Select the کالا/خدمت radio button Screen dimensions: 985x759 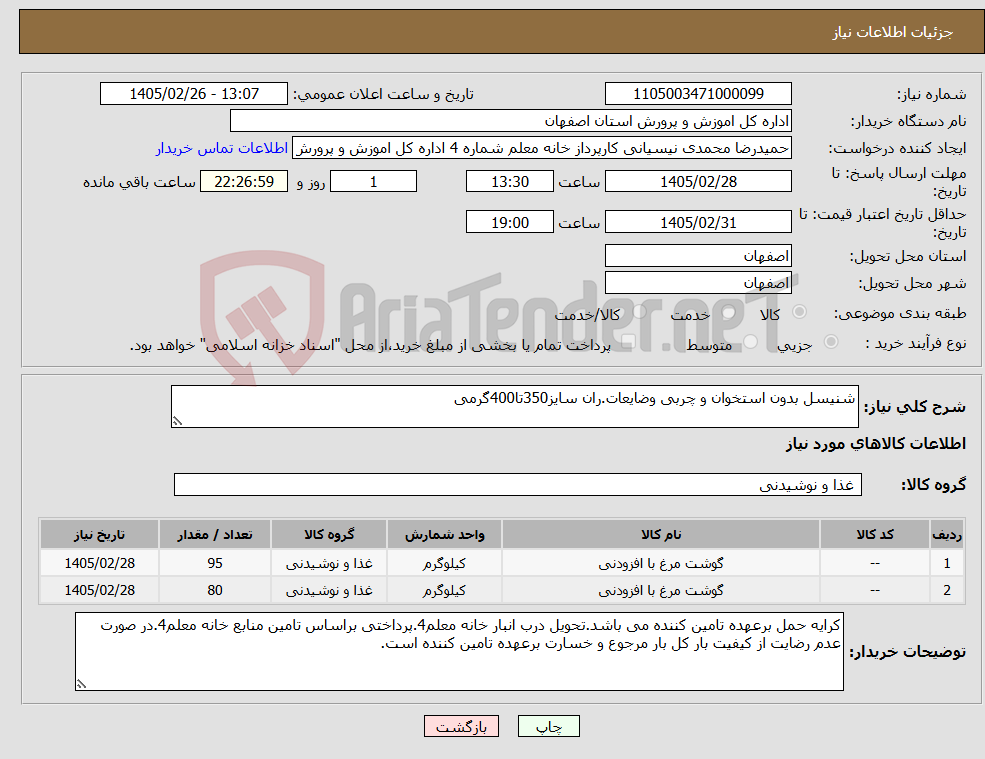[x=639, y=312]
